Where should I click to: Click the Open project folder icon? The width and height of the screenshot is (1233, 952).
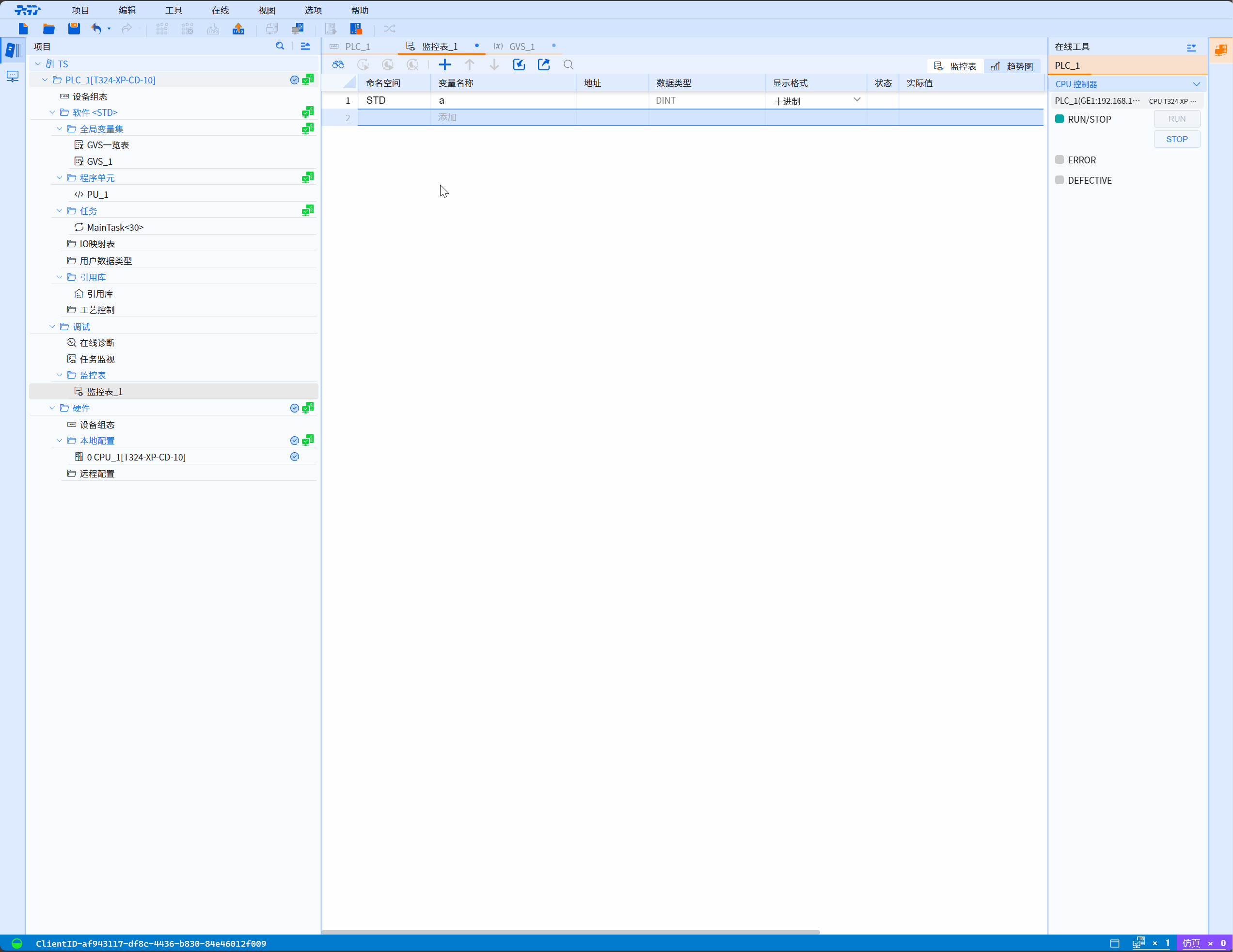pos(48,28)
